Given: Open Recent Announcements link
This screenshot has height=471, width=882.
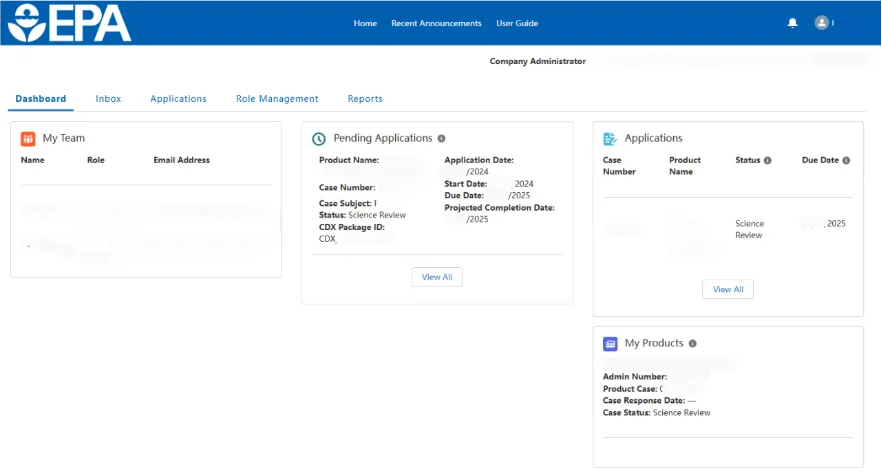Looking at the screenshot, I should [436, 23].
